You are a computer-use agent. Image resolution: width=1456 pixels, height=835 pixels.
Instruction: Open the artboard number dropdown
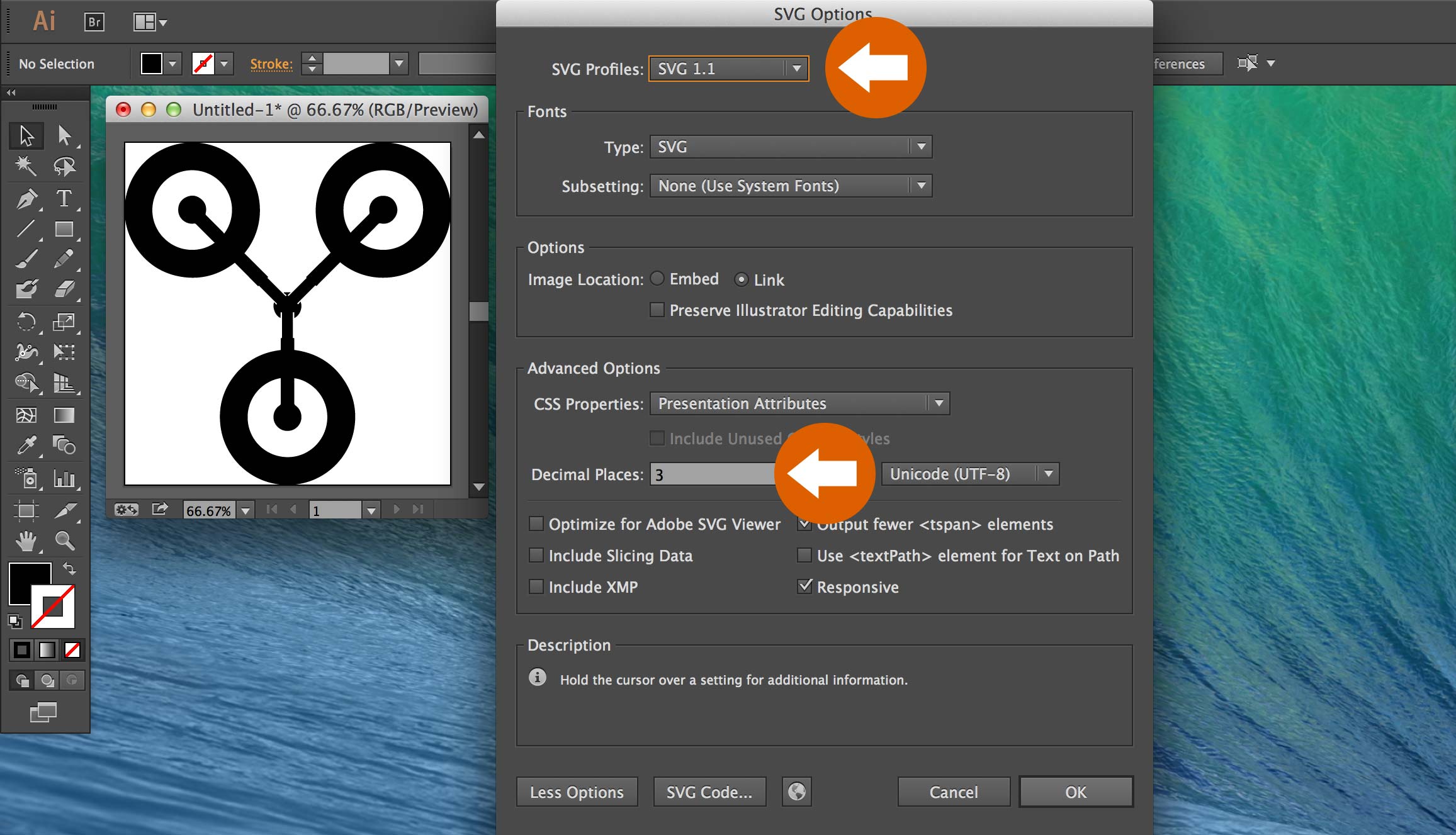coord(371,510)
